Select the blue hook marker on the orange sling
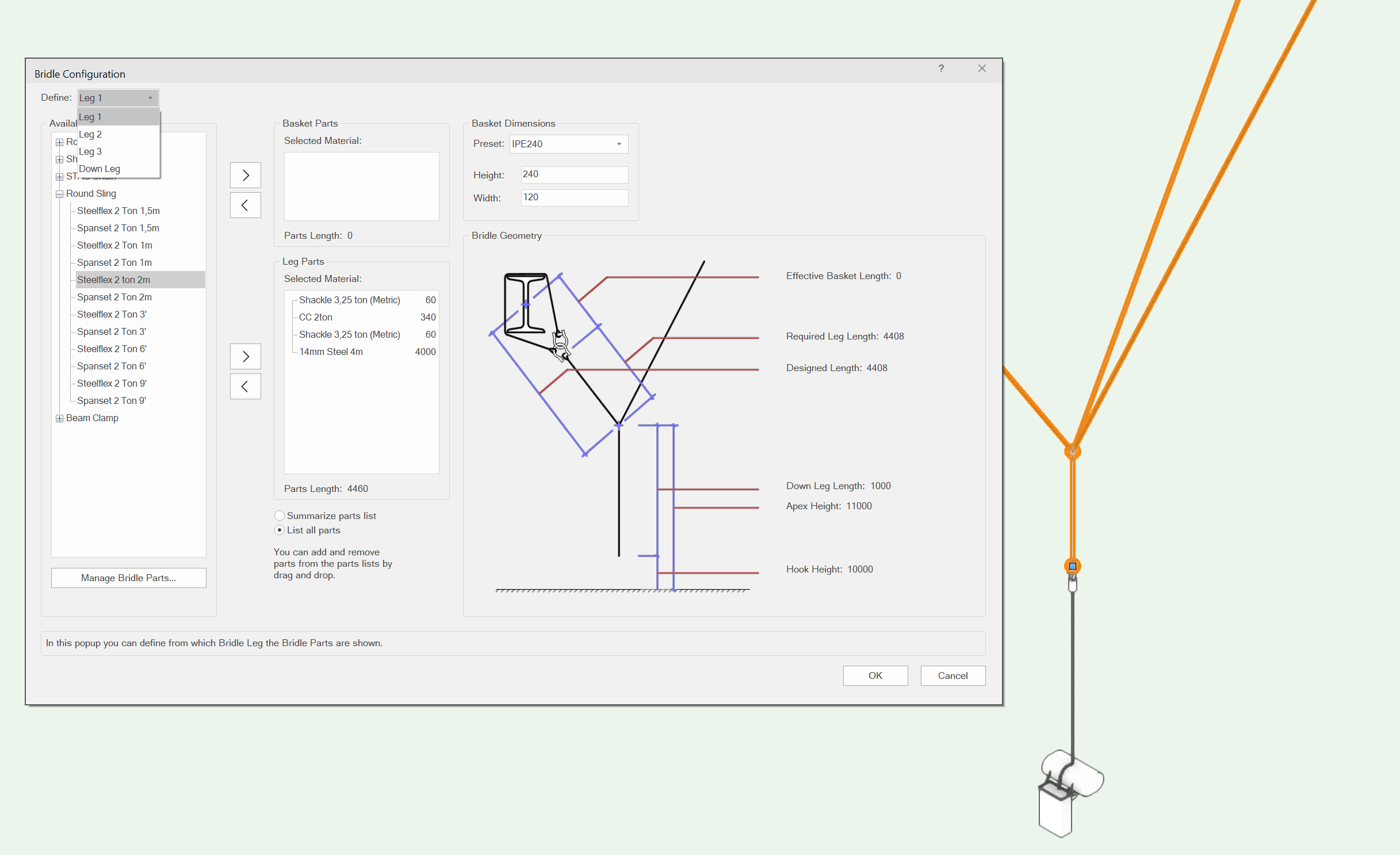Screen dimensions: 1400x855 (x=1072, y=566)
